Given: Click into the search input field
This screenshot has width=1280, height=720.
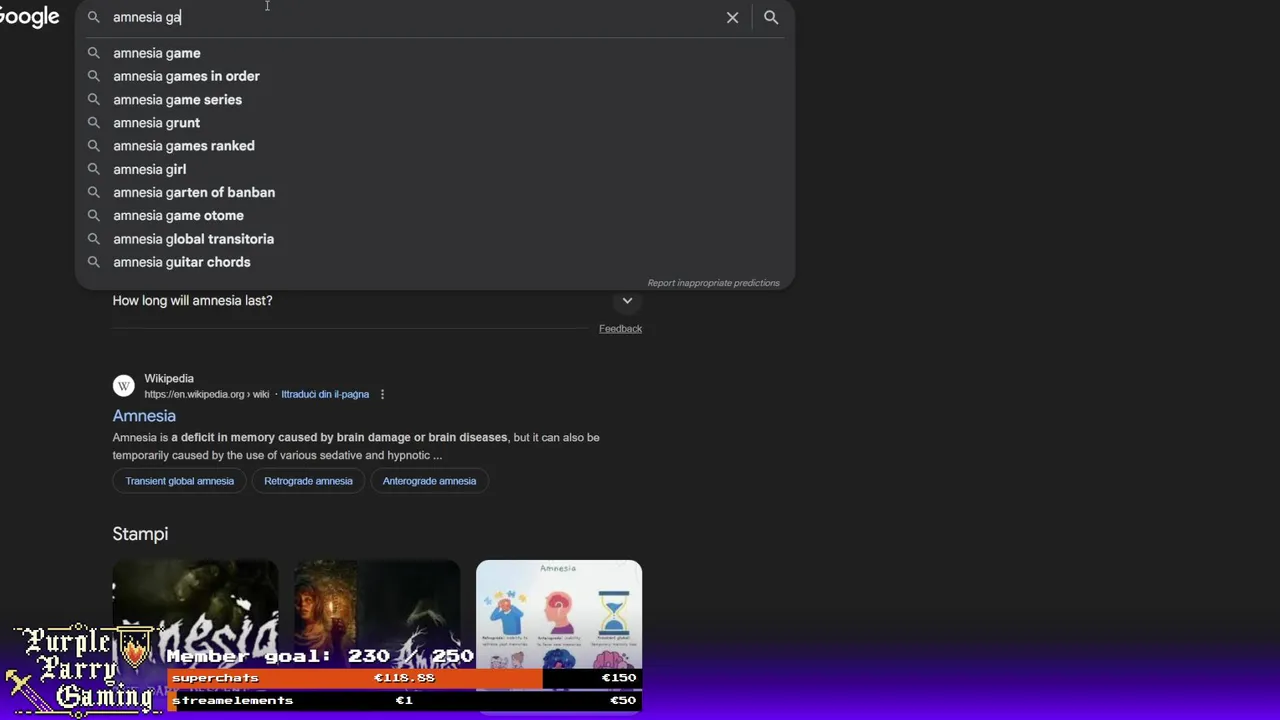Looking at the screenshot, I should coord(410,17).
